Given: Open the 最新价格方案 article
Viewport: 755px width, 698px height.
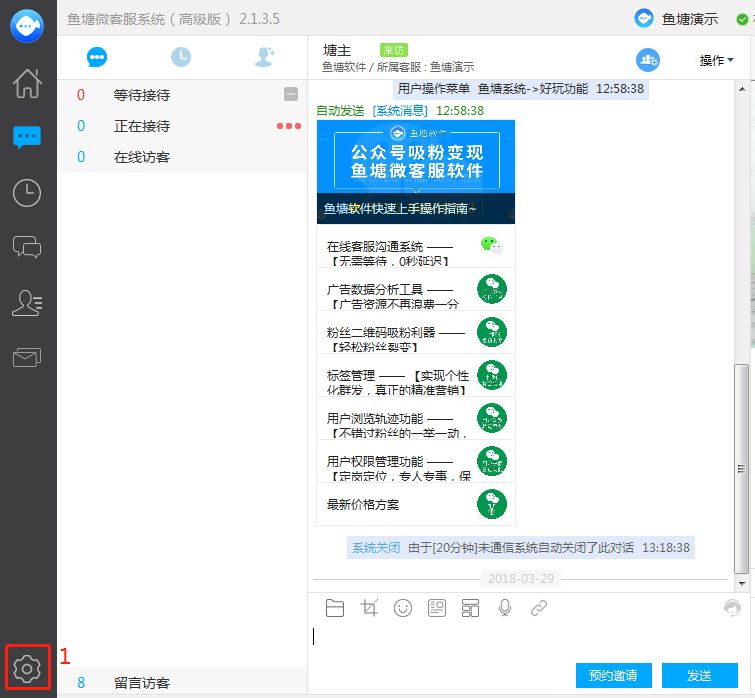Looking at the screenshot, I should (416, 504).
